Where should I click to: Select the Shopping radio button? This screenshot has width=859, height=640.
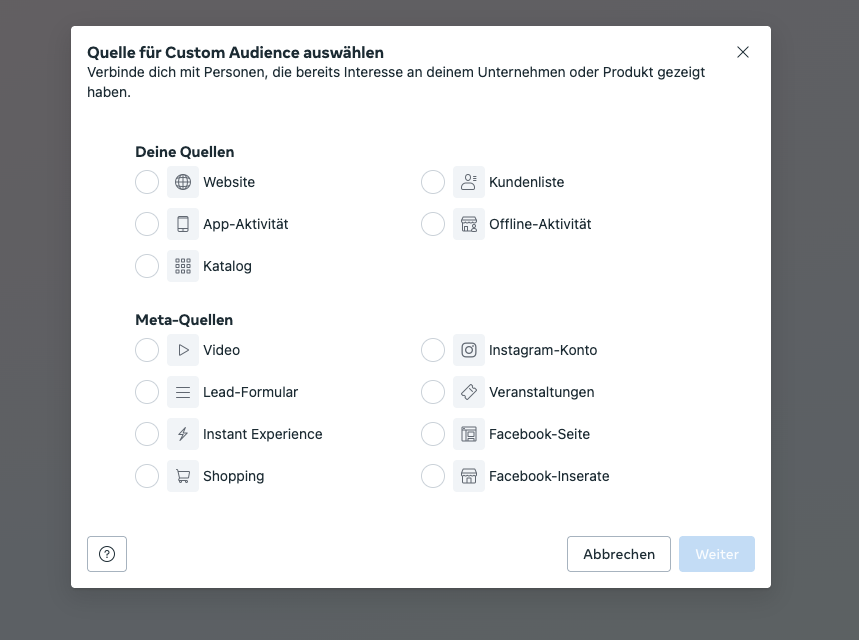pos(147,476)
